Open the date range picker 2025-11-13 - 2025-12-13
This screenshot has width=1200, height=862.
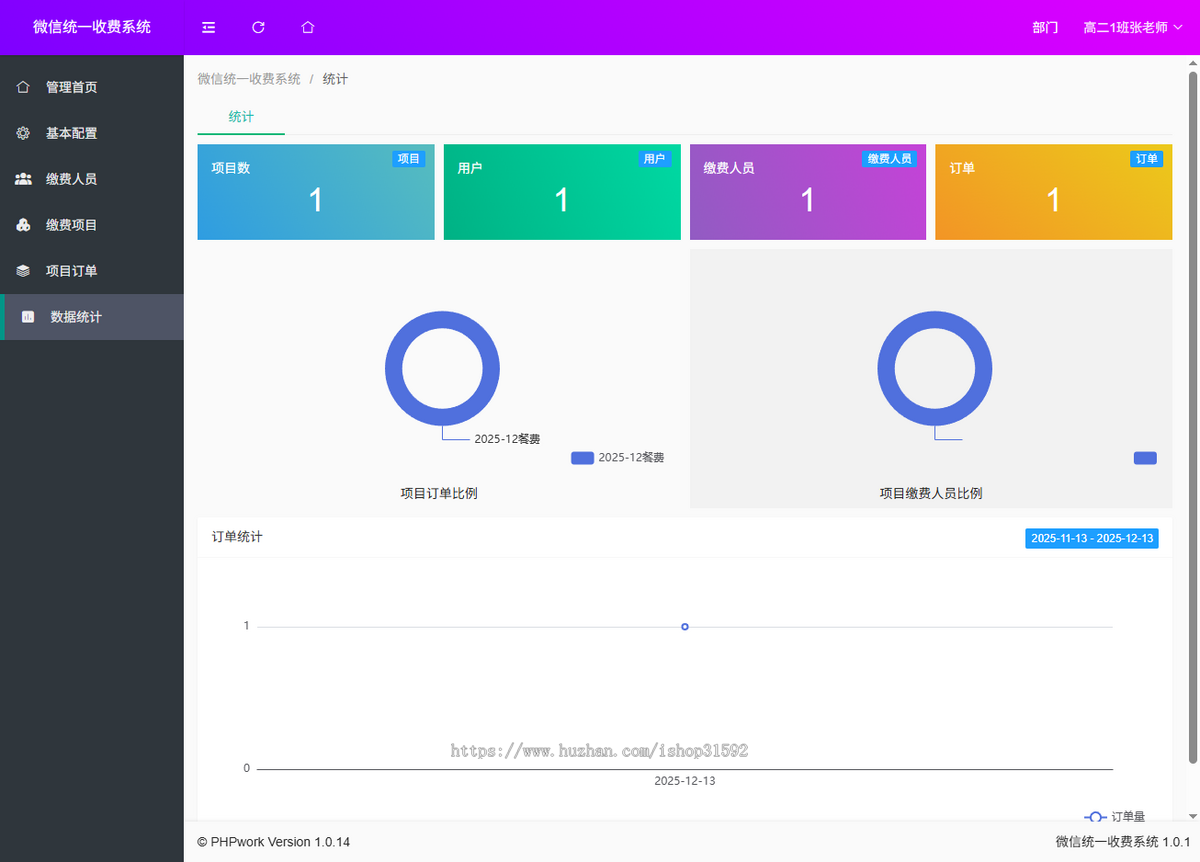(1092, 538)
